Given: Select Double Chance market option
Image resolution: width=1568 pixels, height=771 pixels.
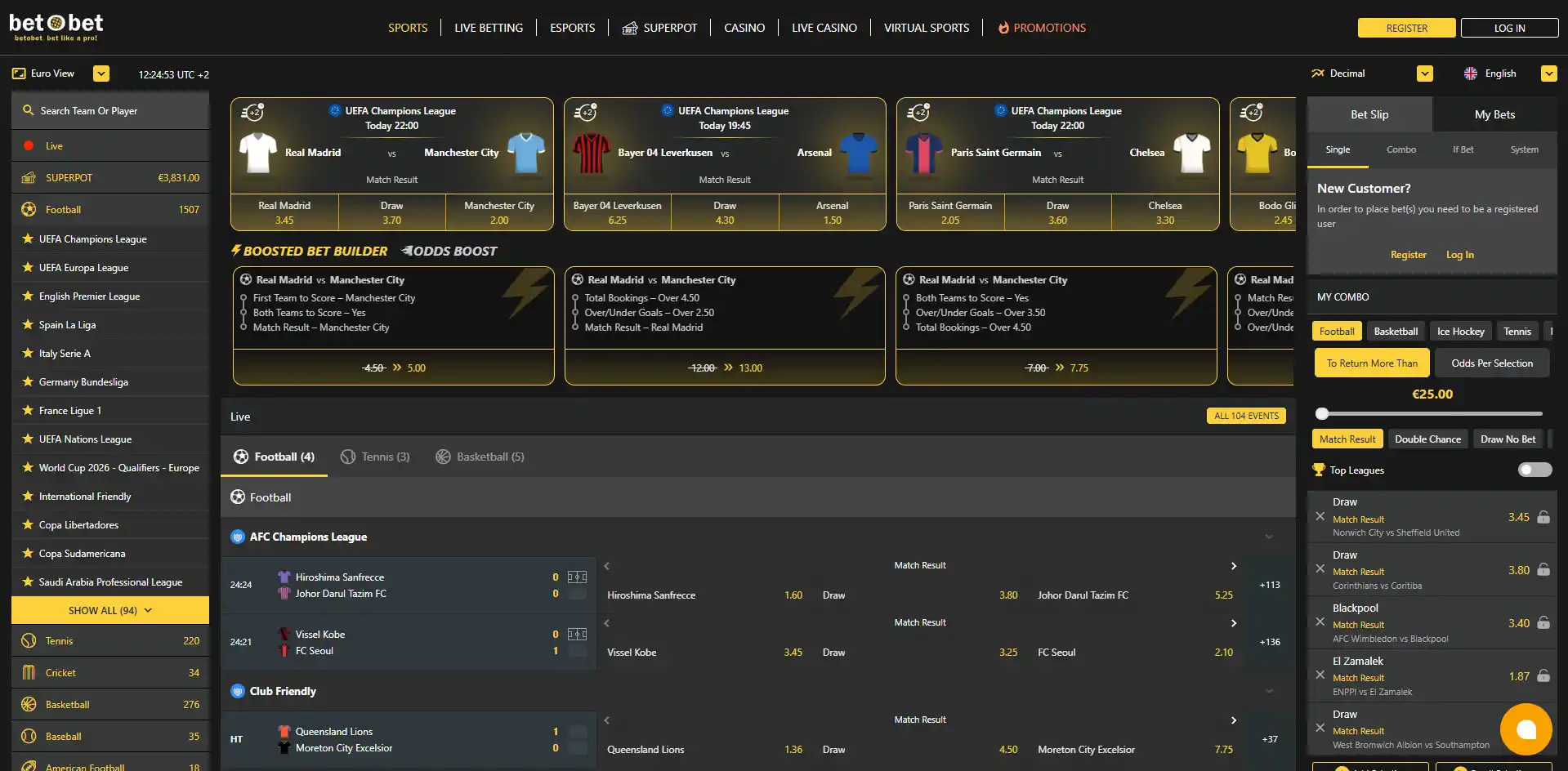Looking at the screenshot, I should [1427, 439].
